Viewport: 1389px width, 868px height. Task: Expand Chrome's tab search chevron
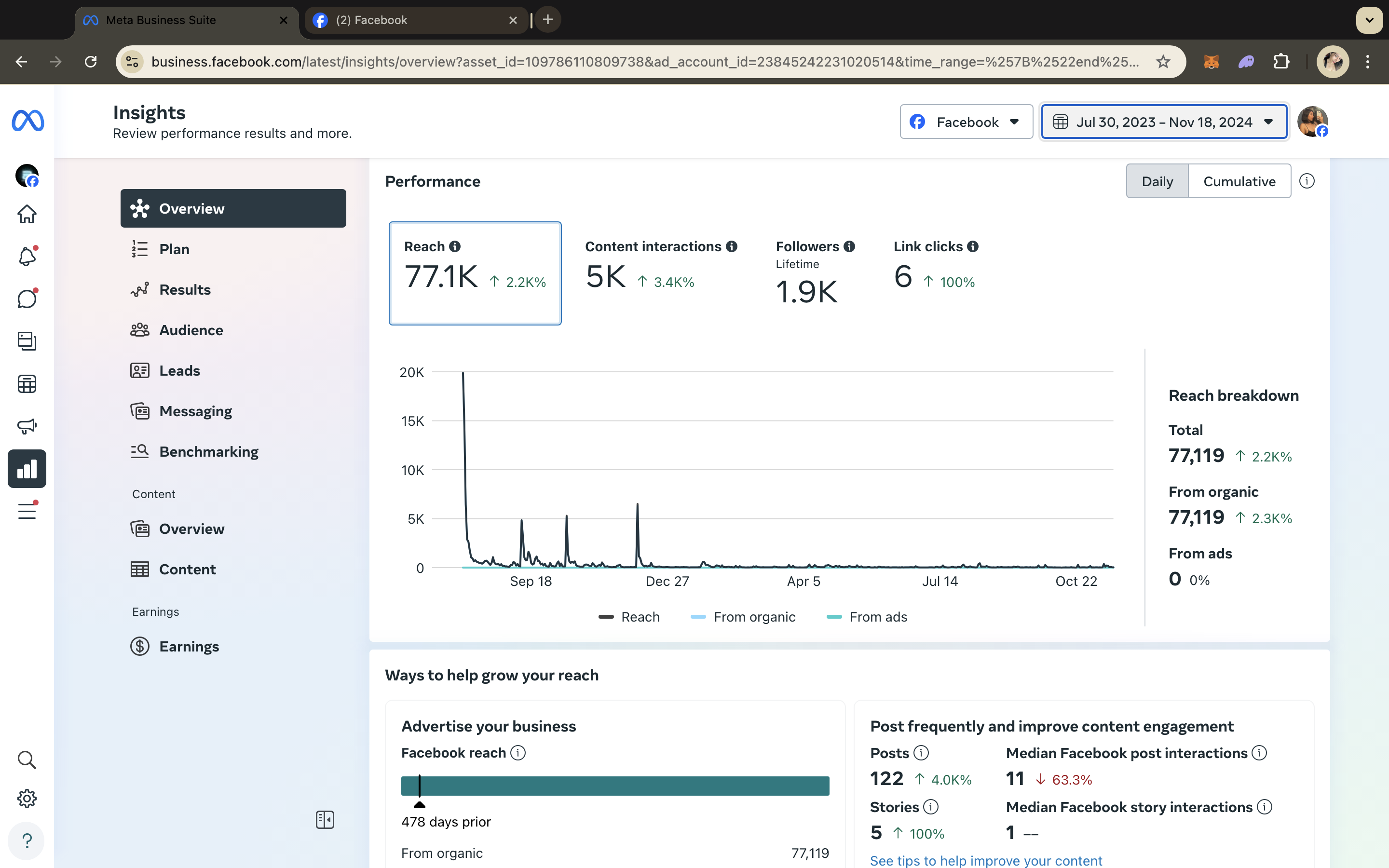coord(1369,20)
